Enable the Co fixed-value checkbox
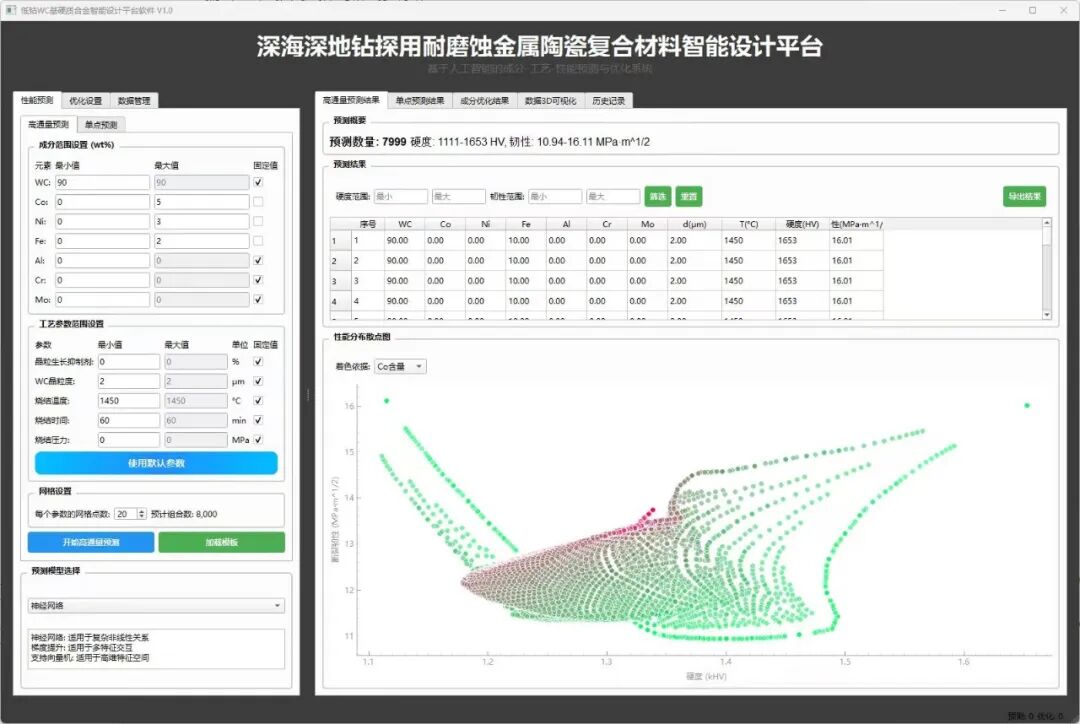The width and height of the screenshot is (1080, 724). click(259, 202)
